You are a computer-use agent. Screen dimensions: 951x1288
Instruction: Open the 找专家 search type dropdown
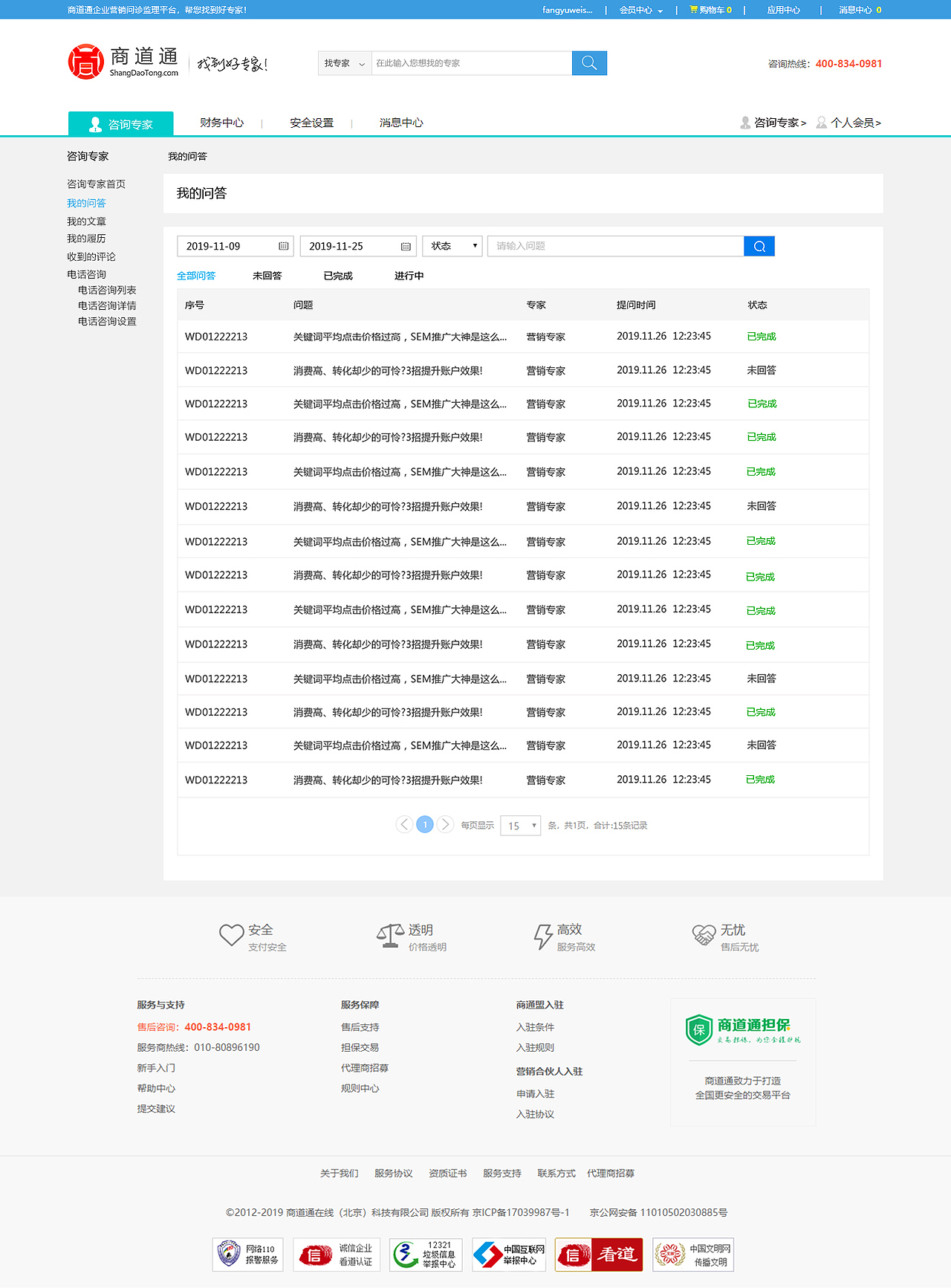(345, 63)
